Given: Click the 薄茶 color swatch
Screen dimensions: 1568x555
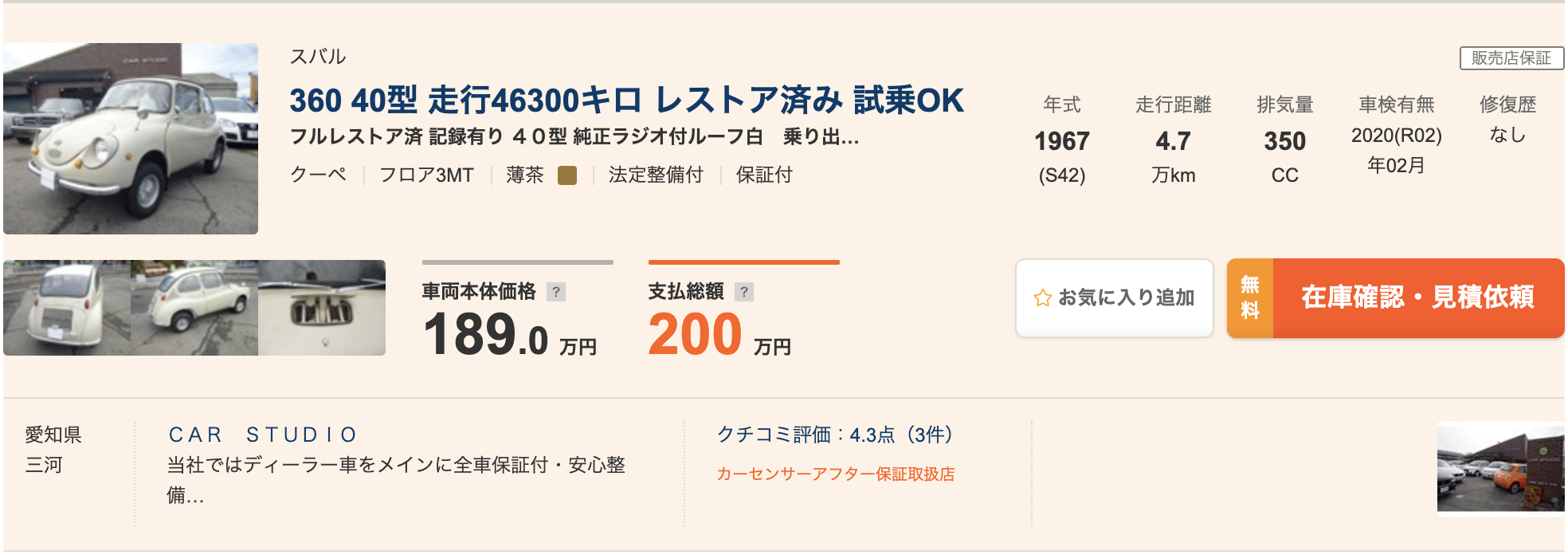Looking at the screenshot, I should coord(567,175).
